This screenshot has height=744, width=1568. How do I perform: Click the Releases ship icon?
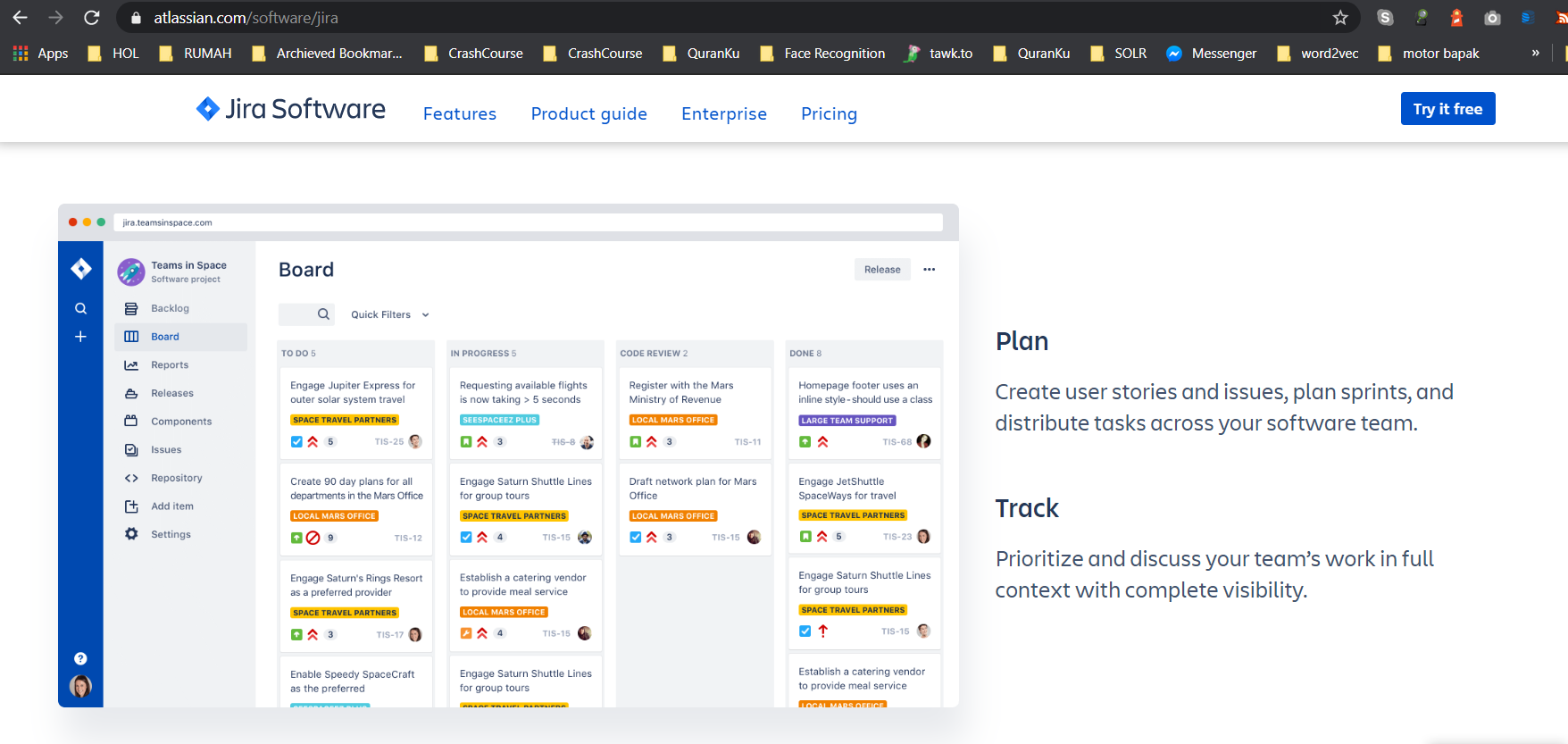pos(131,394)
